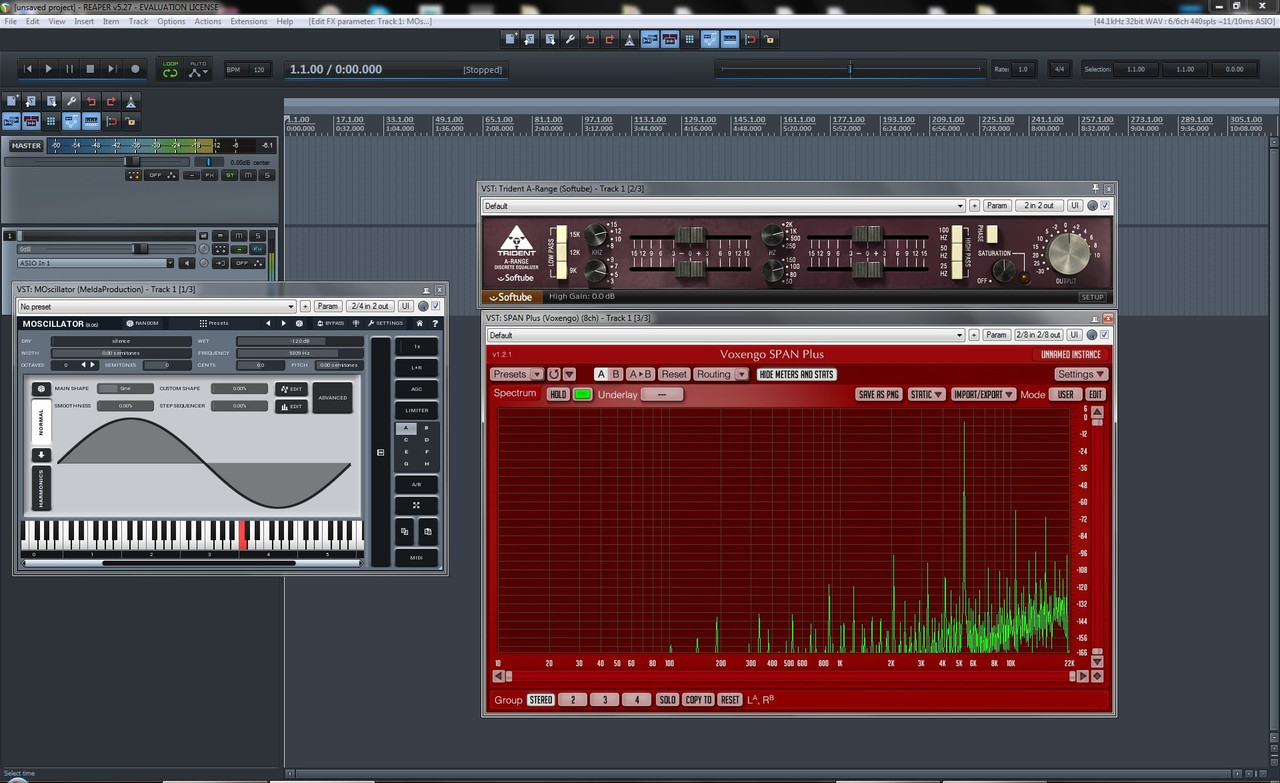Click the MOscillator home icon
This screenshot has height=783, width=1280.
coord(420,323)
